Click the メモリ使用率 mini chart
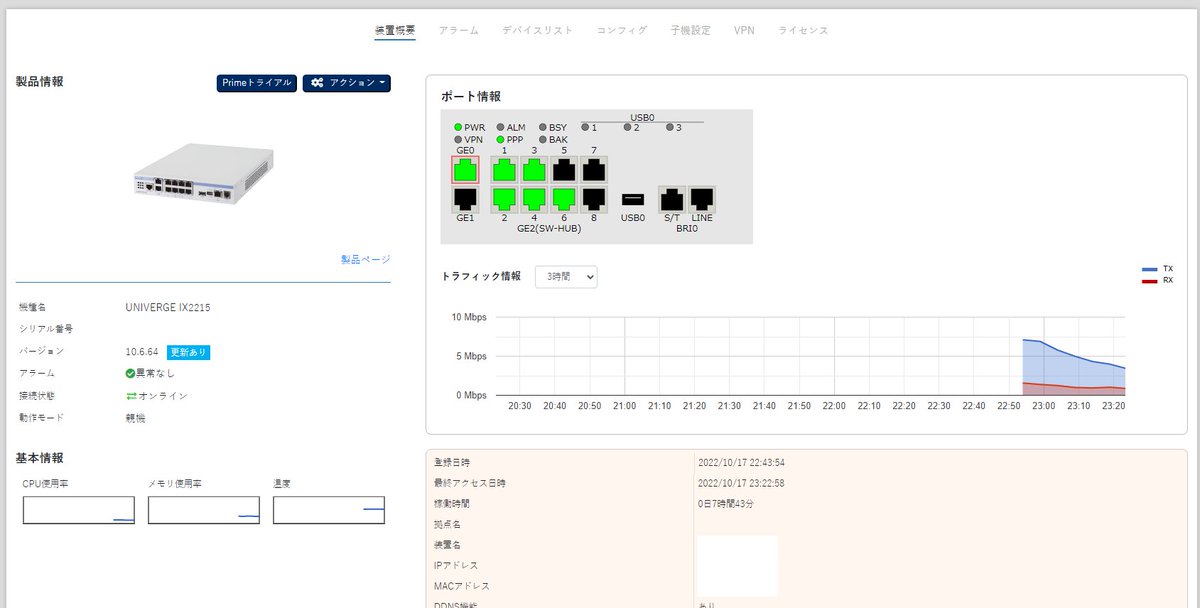The image size is (1200, 608). click(204, 510)
